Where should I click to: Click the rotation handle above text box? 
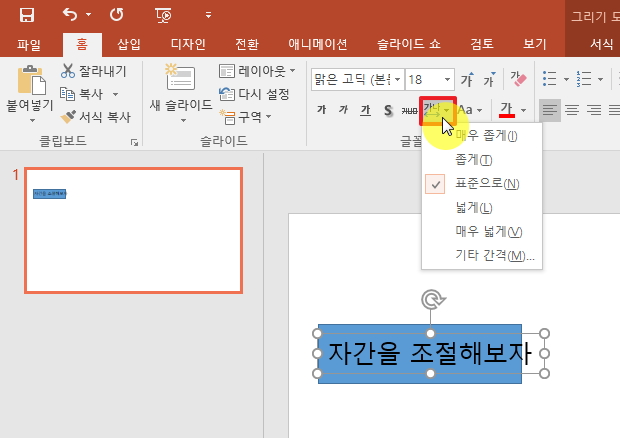click(433, 300)
